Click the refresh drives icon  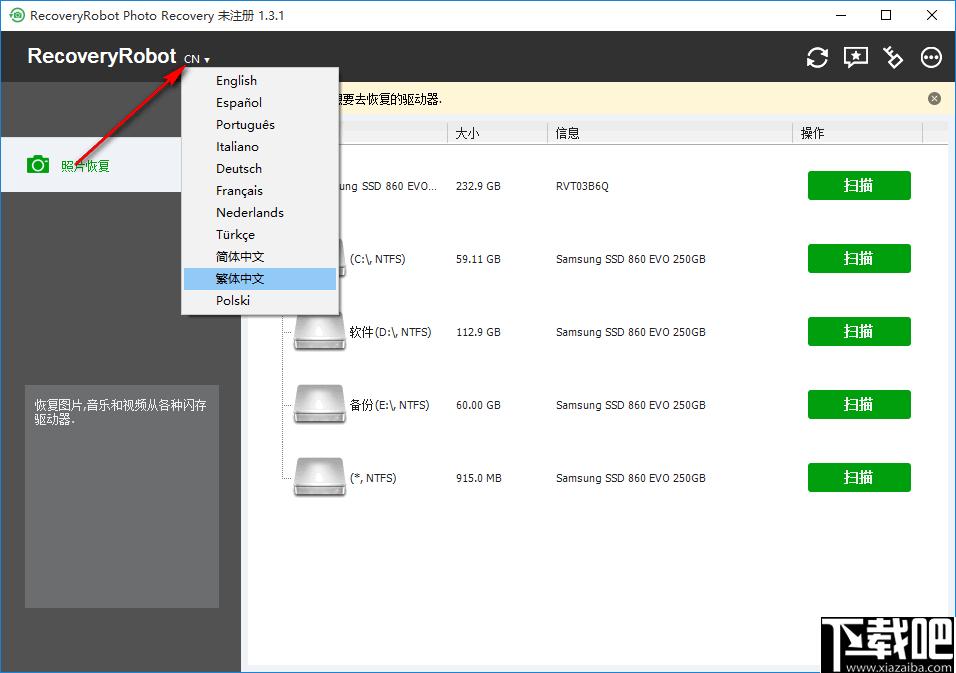[x=817, y=57]
